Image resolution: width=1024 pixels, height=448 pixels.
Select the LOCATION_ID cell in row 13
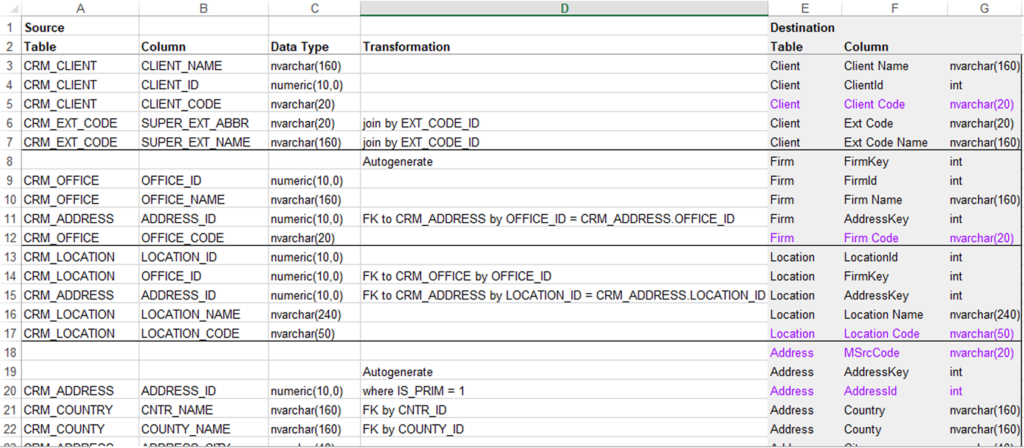point(203,257)
